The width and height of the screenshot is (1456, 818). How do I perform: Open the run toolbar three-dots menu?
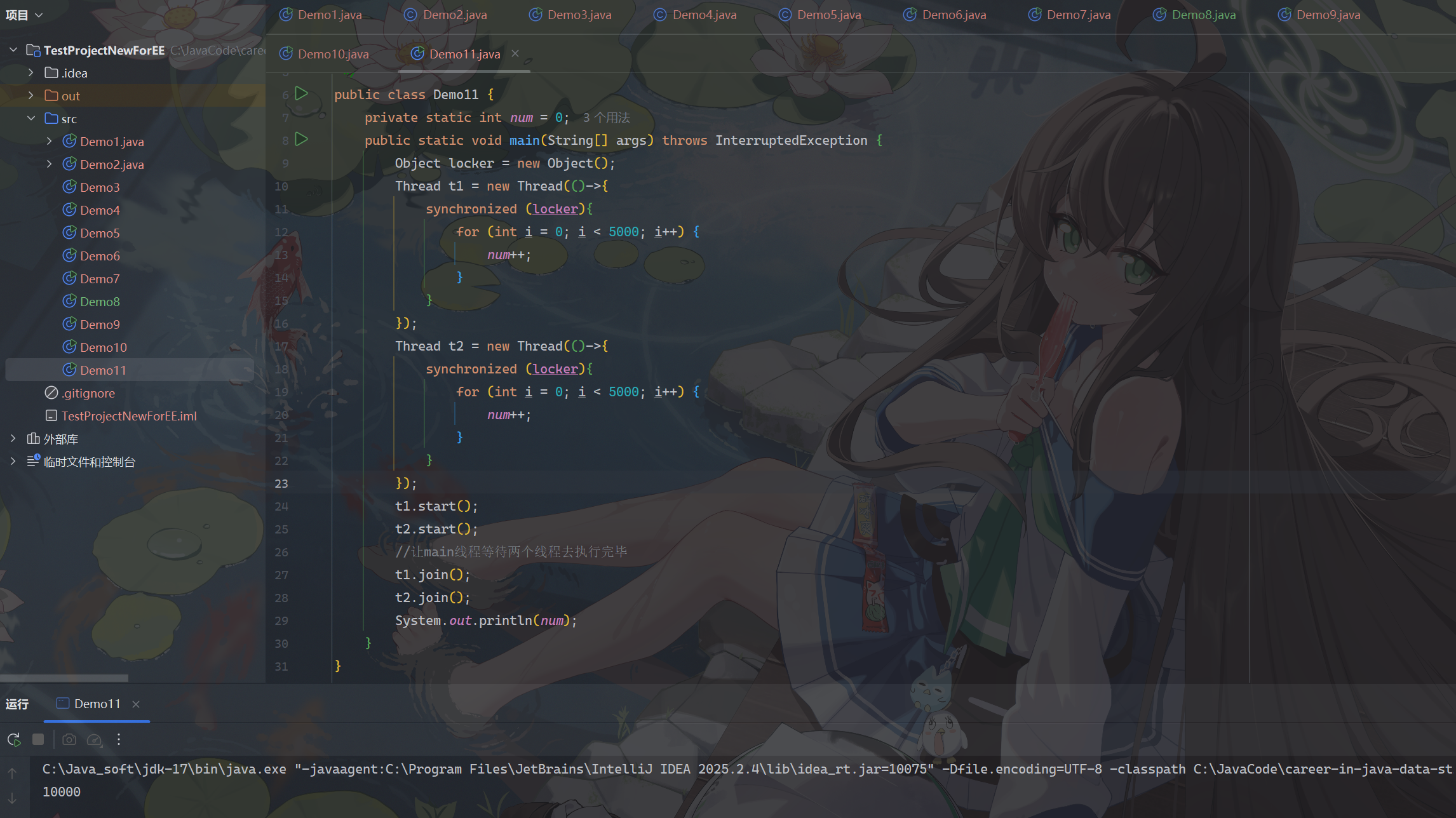click(x=119, y=739)
